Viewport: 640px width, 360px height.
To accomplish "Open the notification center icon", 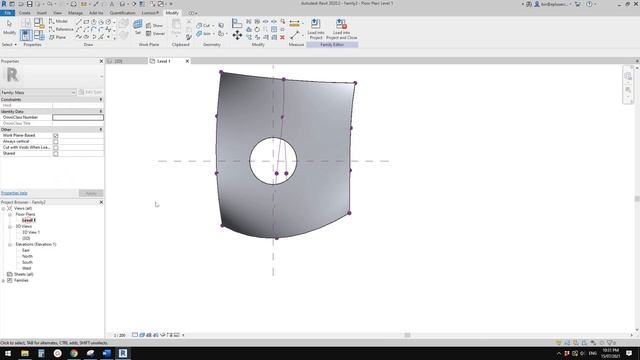I will [x=629, y=353].
